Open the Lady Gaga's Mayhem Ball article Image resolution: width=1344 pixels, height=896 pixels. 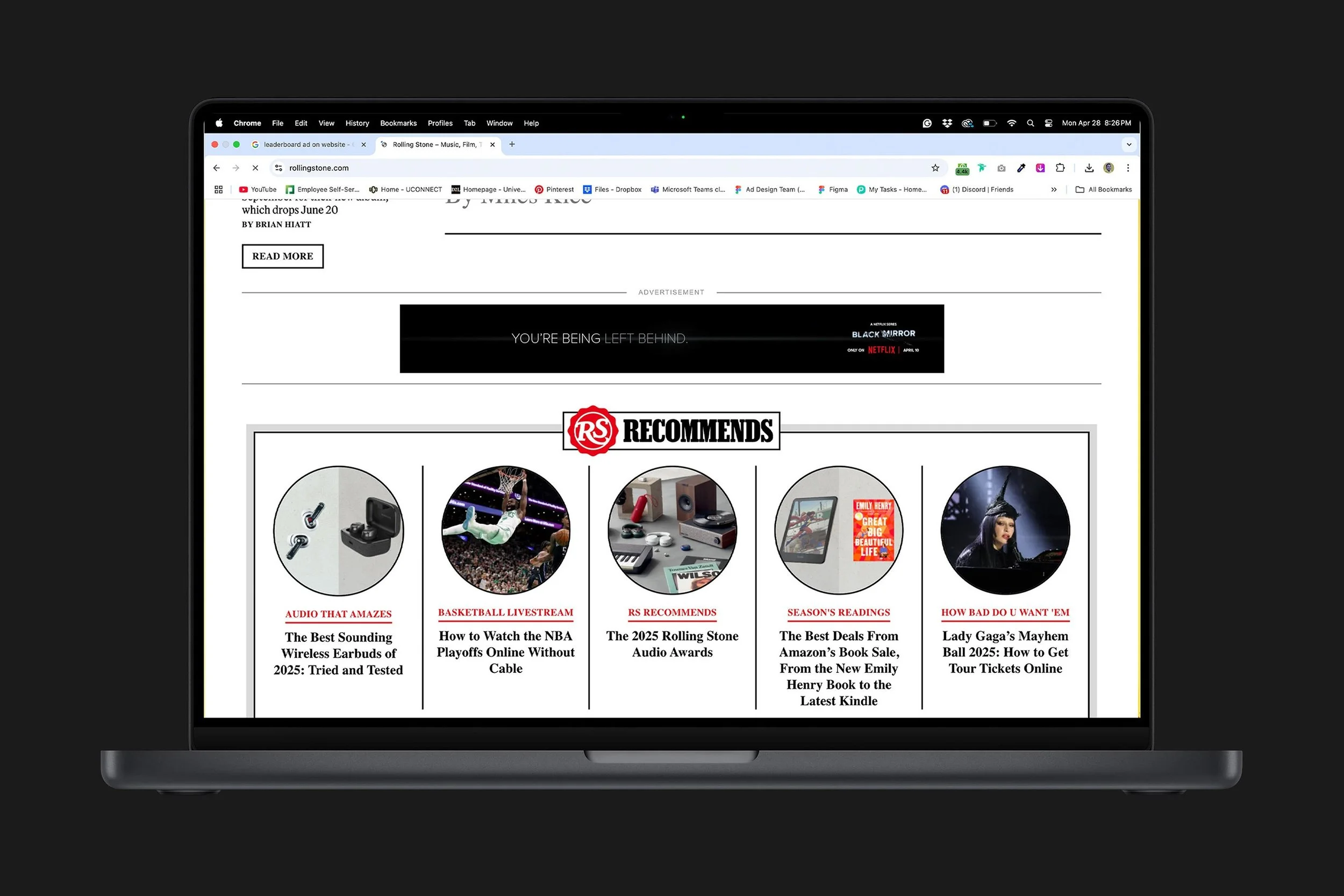[x=1005, y=652]
